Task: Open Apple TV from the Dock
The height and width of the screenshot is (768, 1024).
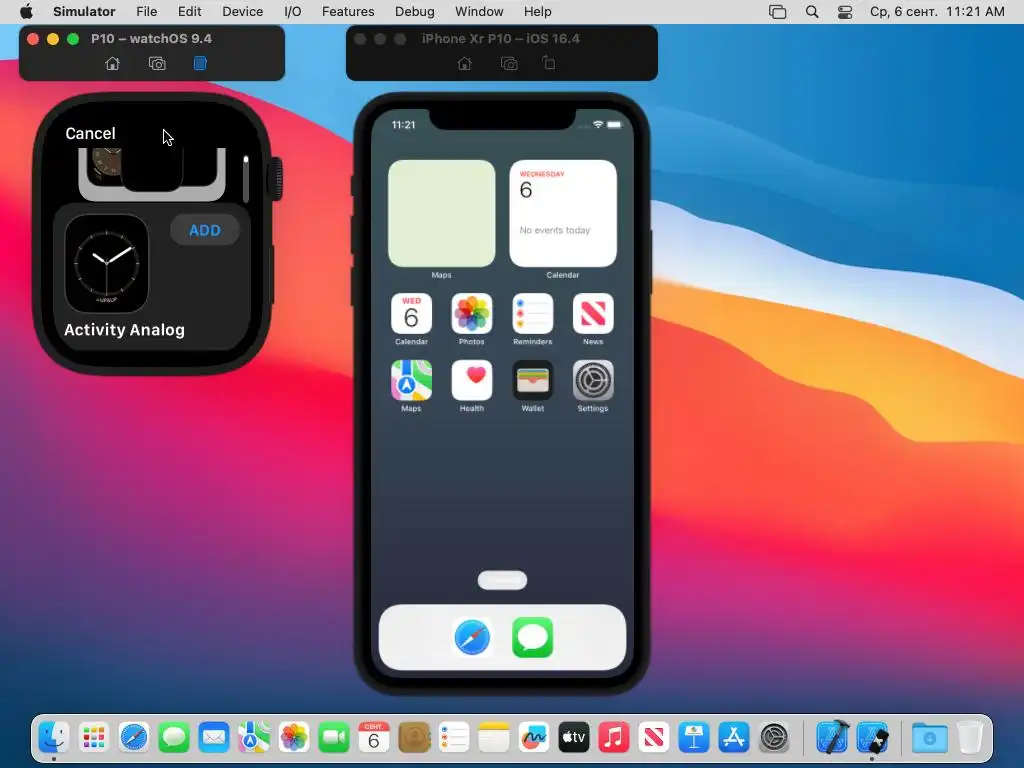Action: 574,738
